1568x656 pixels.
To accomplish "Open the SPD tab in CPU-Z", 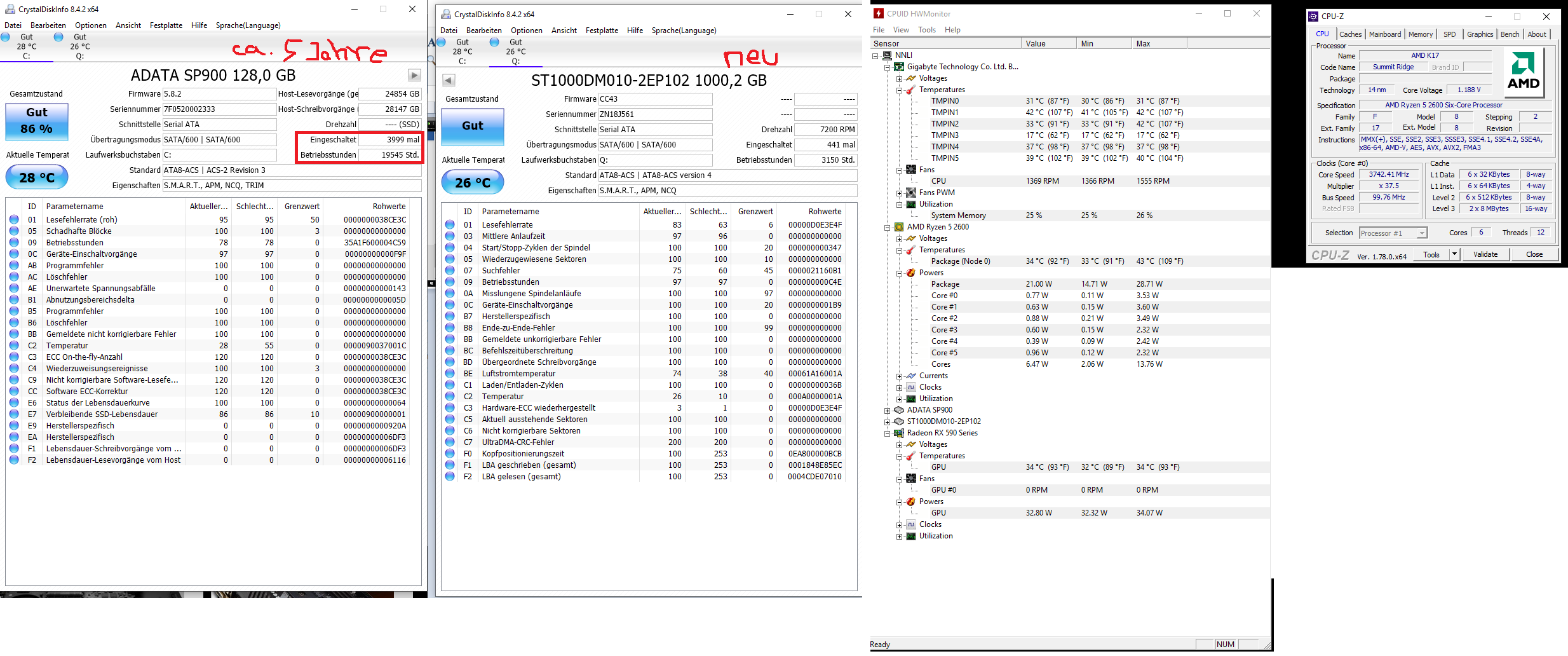I will pyautogui.click(x=1450, y=34).
